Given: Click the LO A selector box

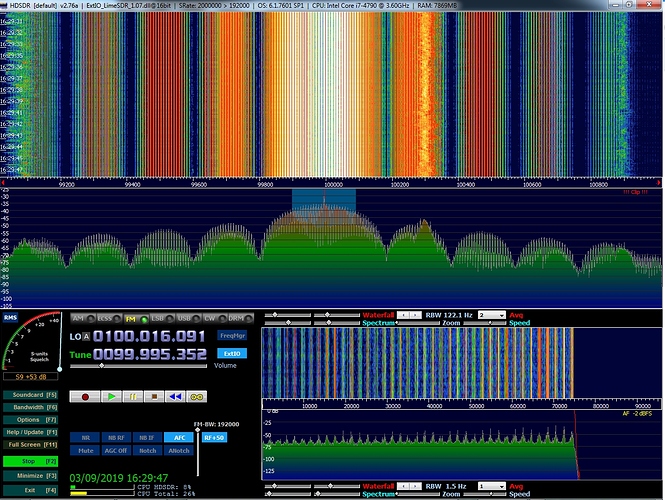Looking at the screenshot, I should tap(86, 337).
